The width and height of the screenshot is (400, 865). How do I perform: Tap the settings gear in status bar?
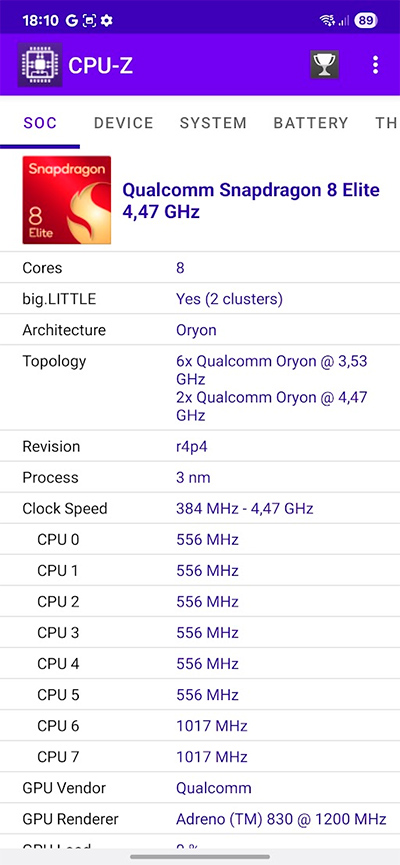coord(106,21)
